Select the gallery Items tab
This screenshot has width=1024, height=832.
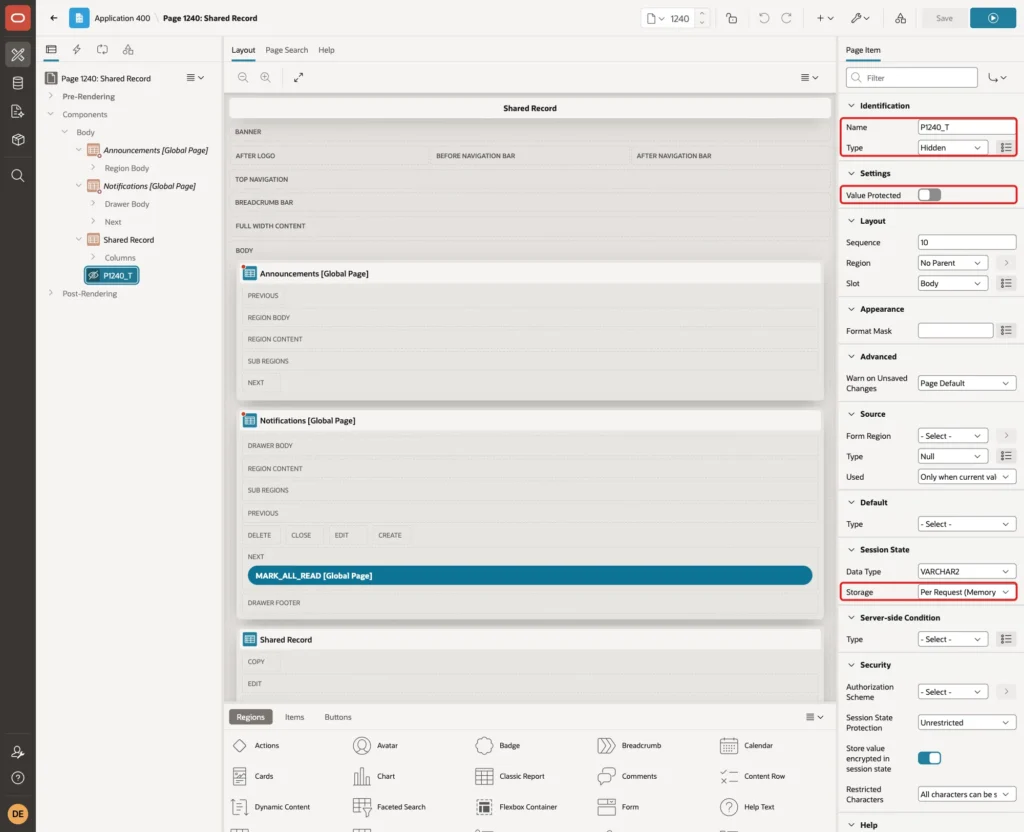(x=294, y=717)
